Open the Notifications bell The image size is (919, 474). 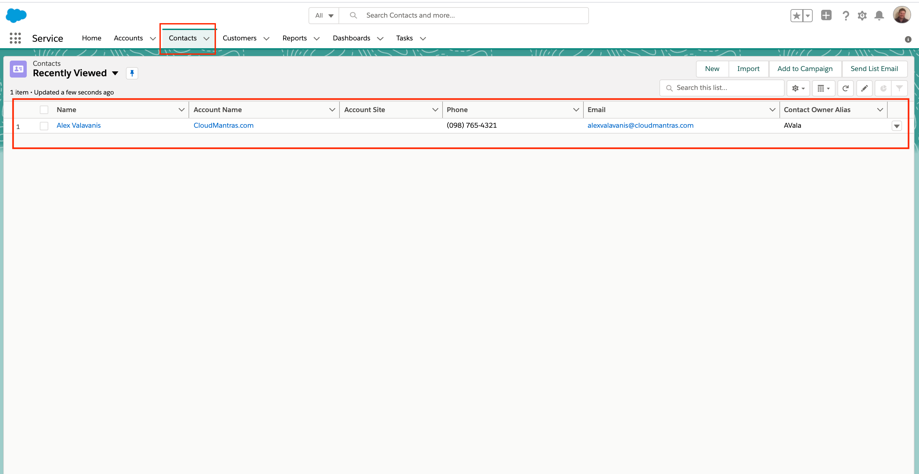click(x=879, y=16)
